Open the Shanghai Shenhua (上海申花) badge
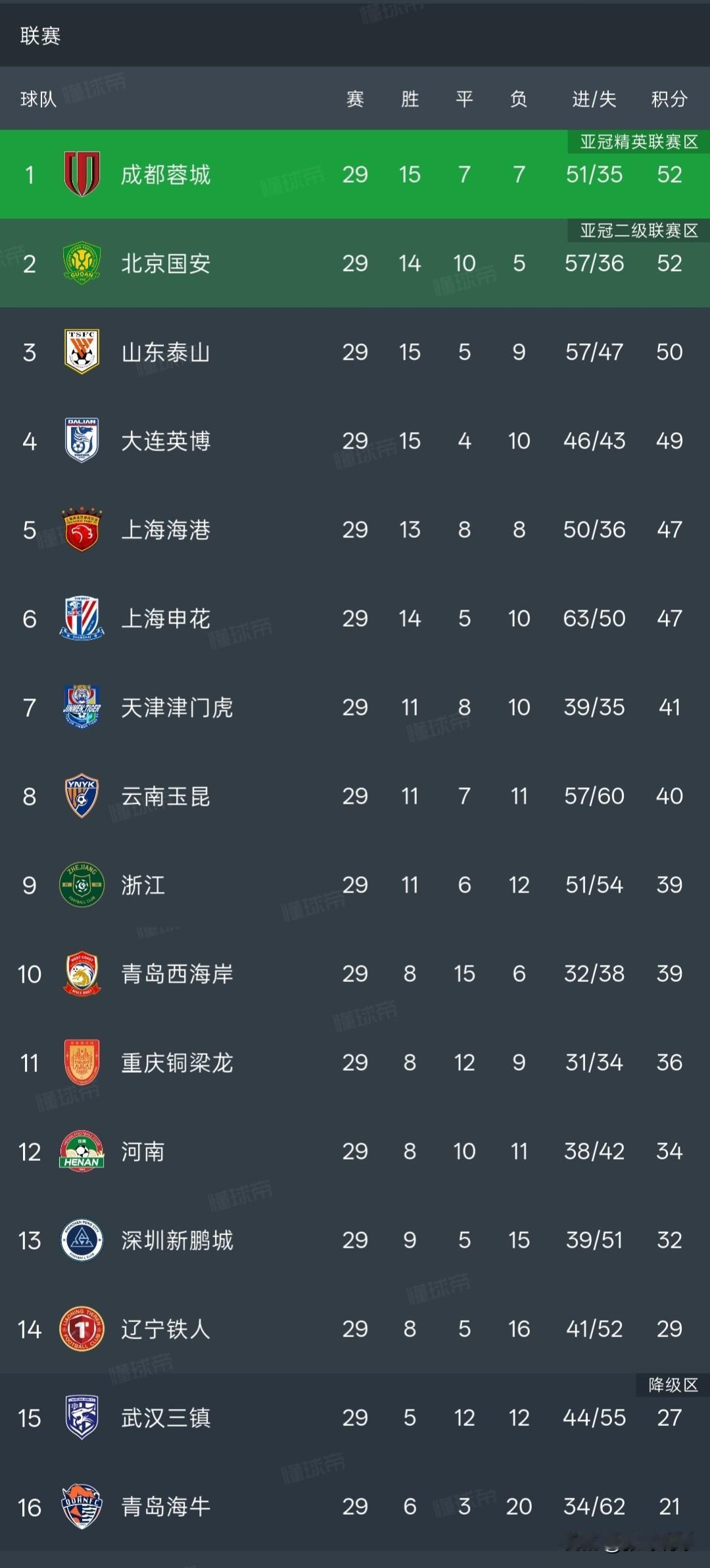710x1568 pixels. pos(82,618)
